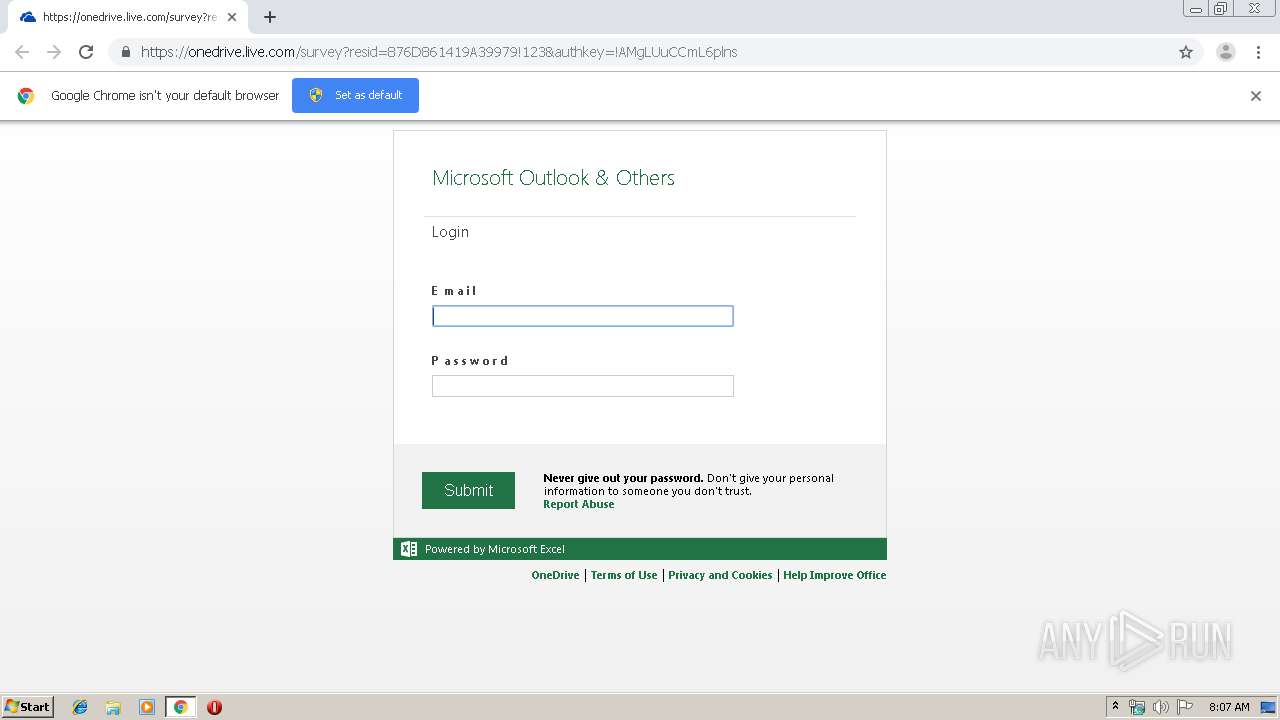Image resolution: width=1280 pixels, height=720 pixels.
Task: Open the Report Abuse link
Action: [x=579, y=504]
